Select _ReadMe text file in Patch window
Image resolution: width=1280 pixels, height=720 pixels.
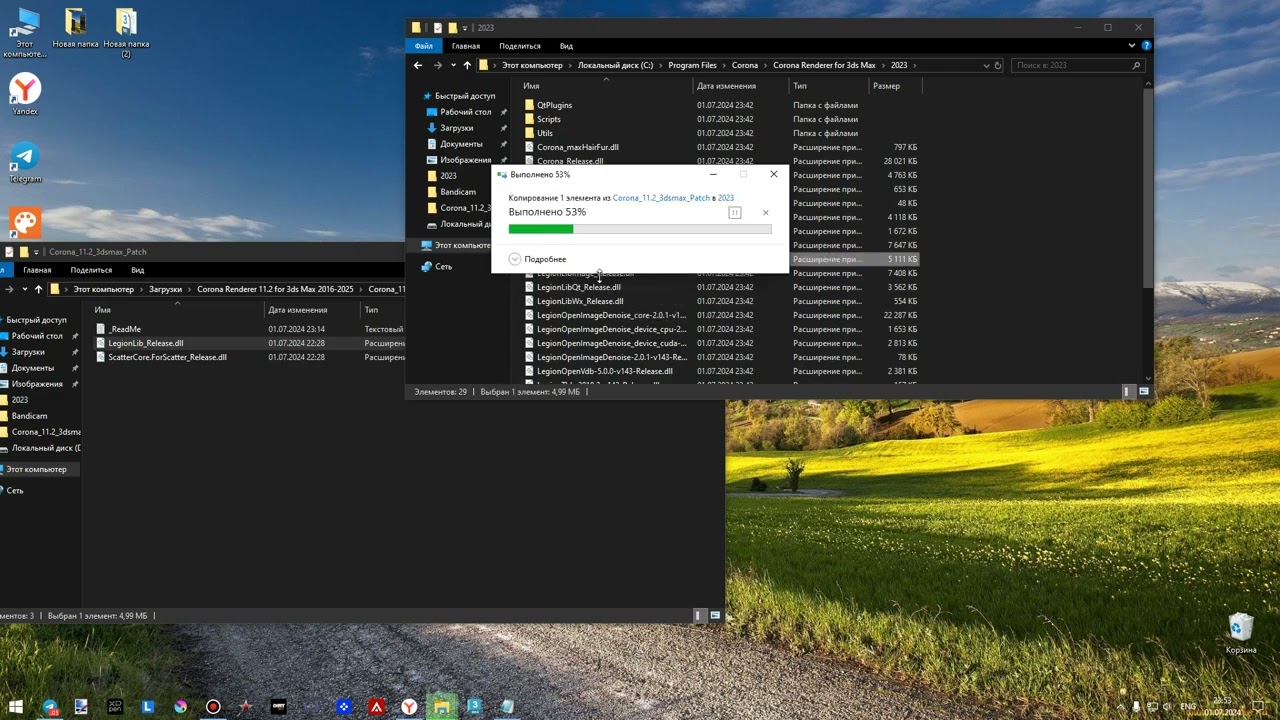(125, 329)
